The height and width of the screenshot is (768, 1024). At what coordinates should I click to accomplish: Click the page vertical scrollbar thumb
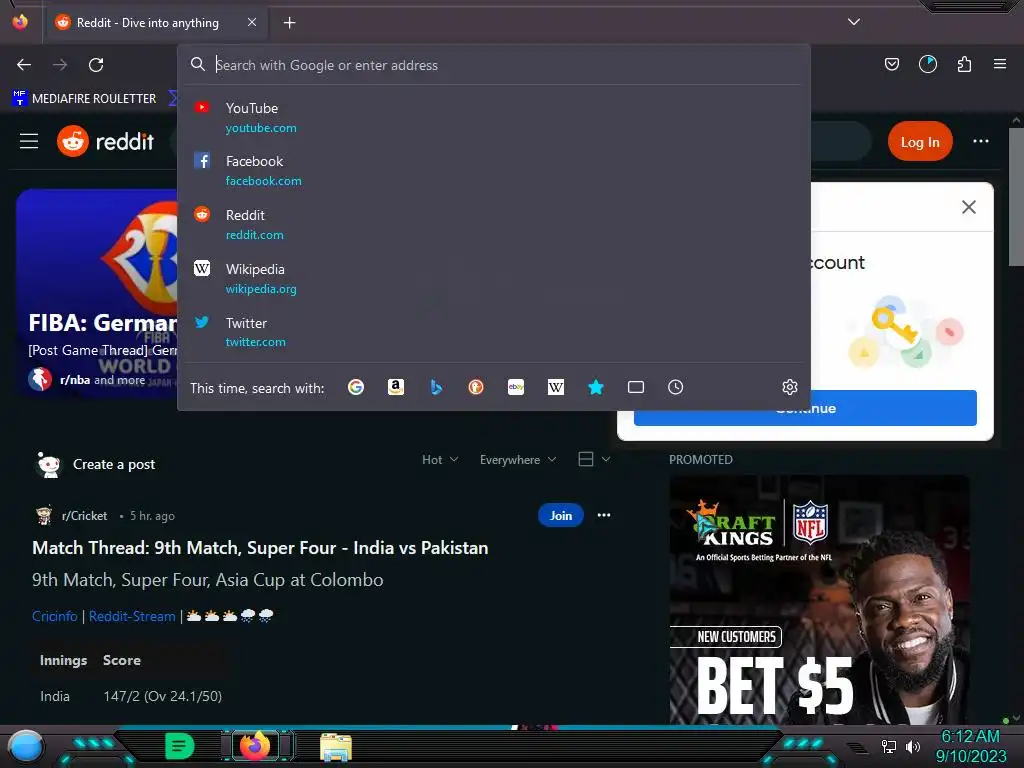(x=1016, y=197)
